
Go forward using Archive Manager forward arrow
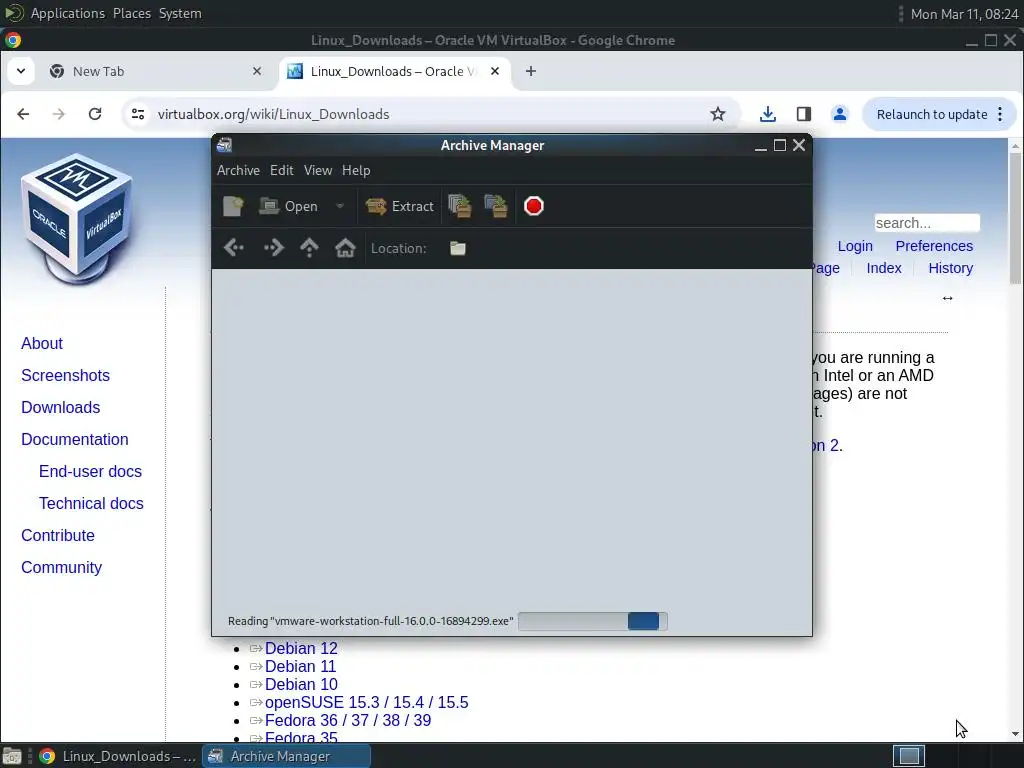point(274,248)
